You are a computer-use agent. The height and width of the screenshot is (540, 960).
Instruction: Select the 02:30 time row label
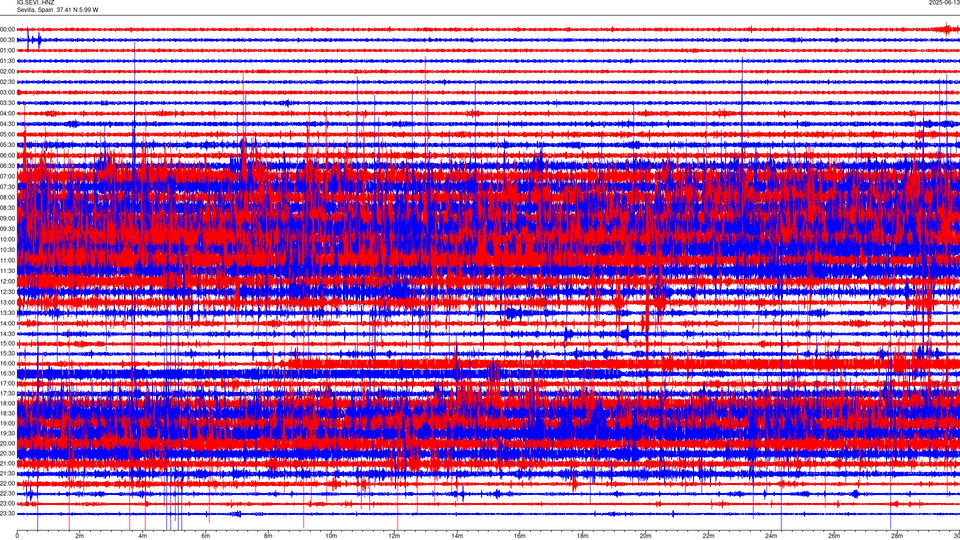[x=7, y=82]
